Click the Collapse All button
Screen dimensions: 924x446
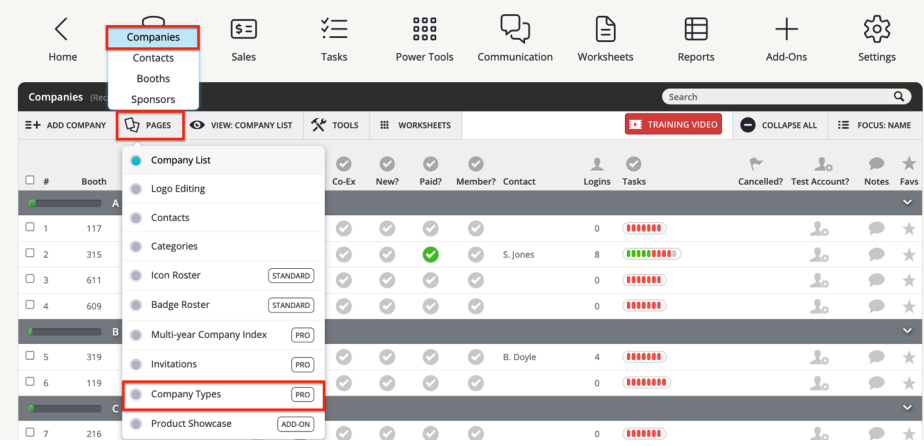coord(780,125)
